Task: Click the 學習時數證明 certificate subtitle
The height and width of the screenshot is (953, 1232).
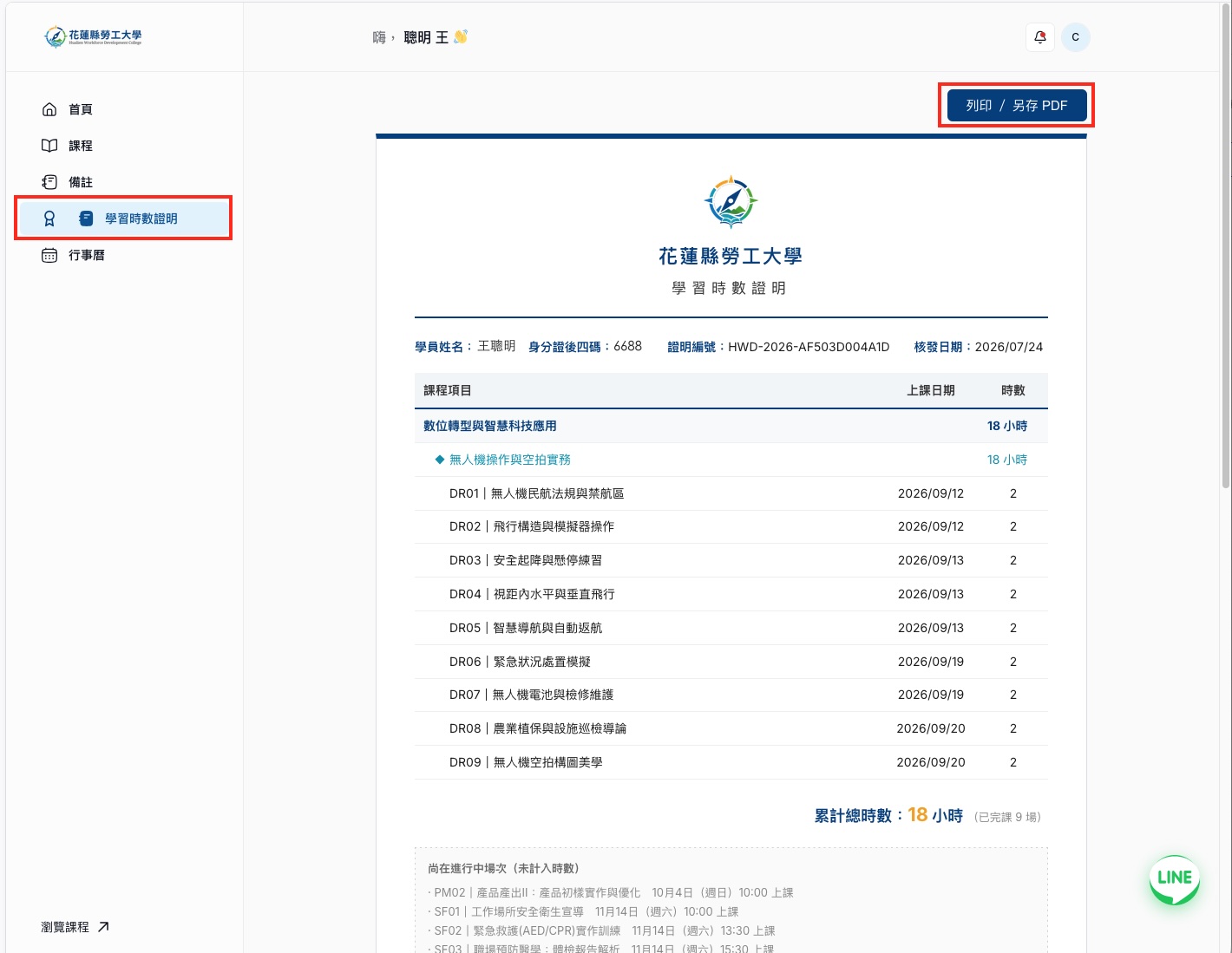Action: point(730,288)
